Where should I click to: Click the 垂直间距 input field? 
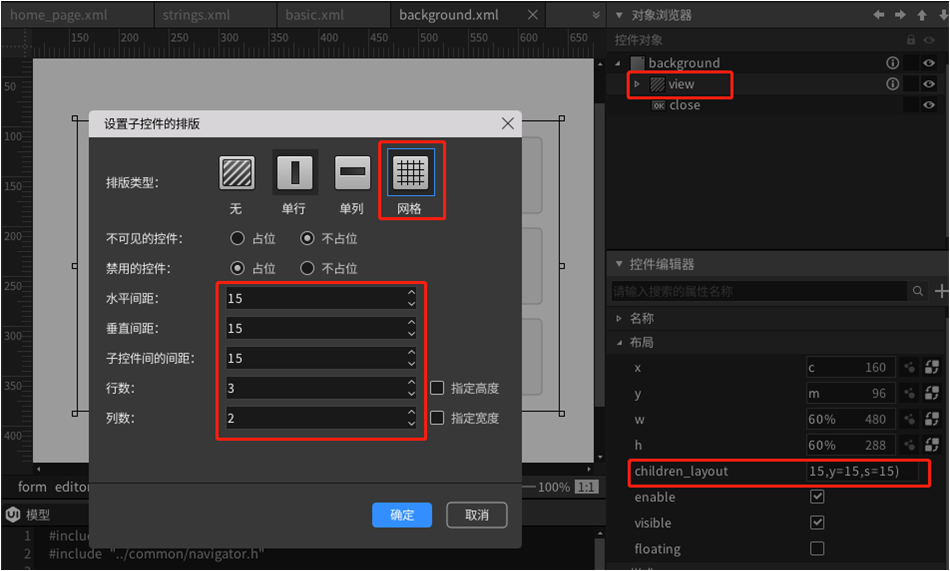tap(321, 328)
